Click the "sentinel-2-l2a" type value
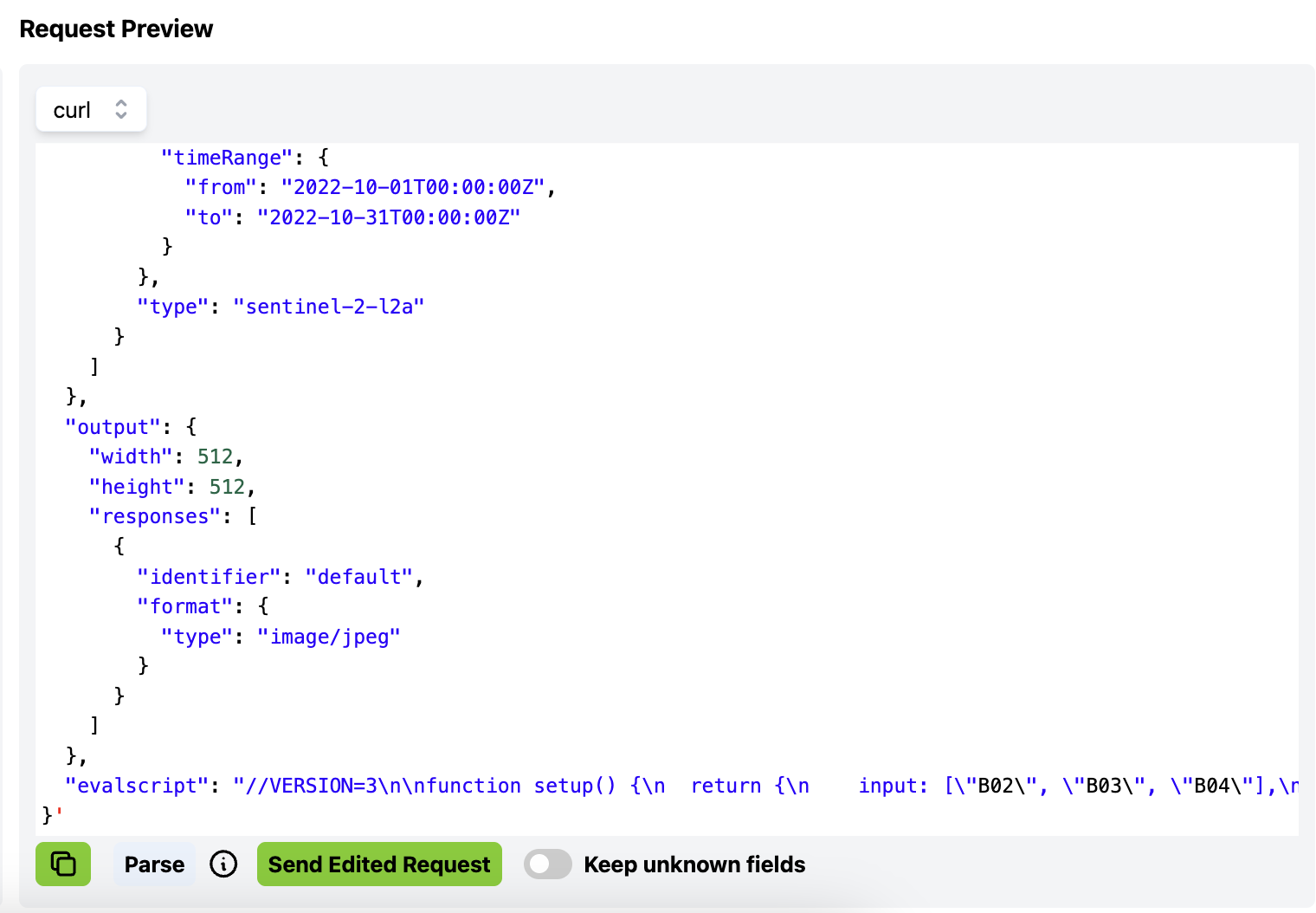1316x913 pixels. (328, 307)
